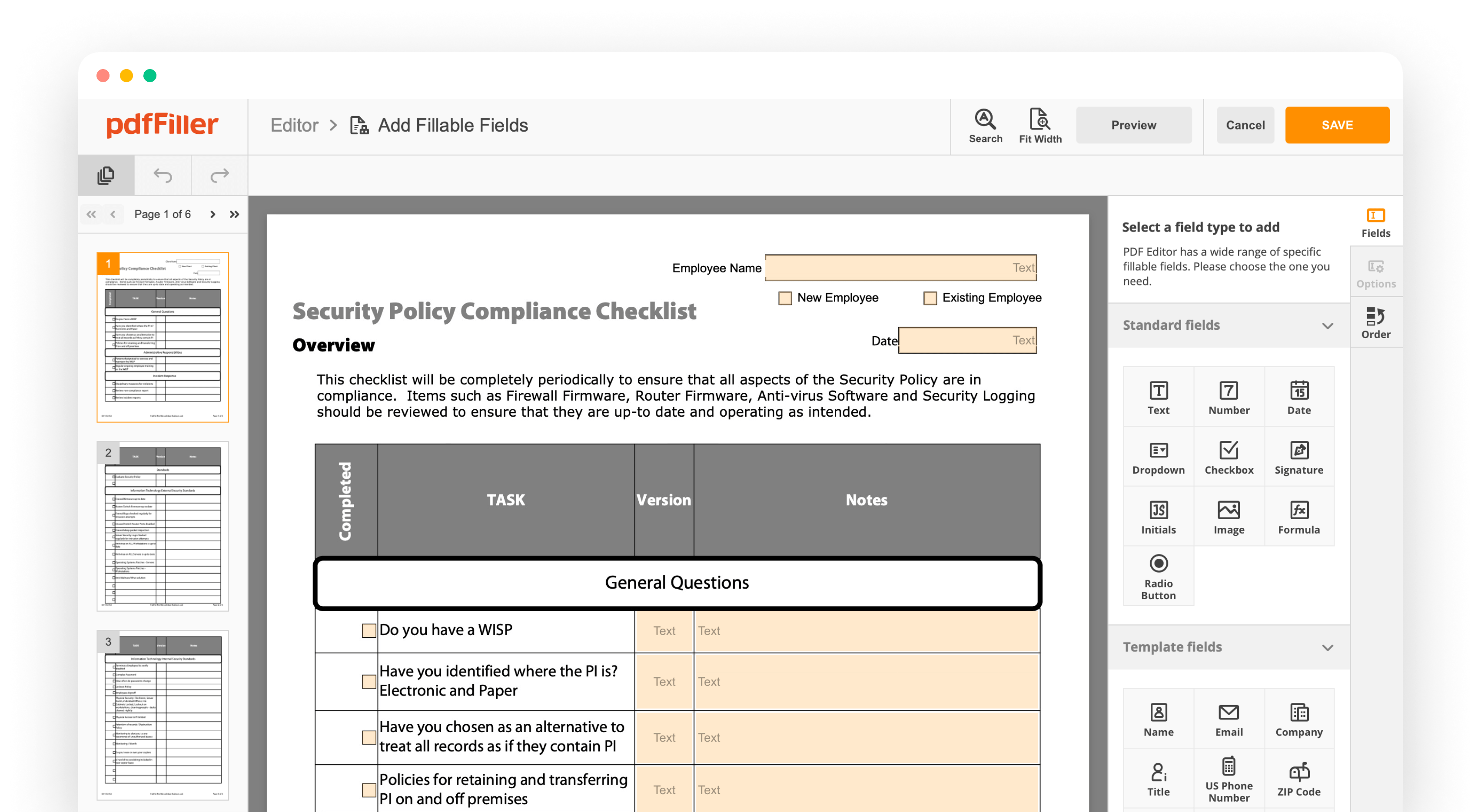Click the SAVE button
Viewport: 1481px width, 812px height.
1337,125
